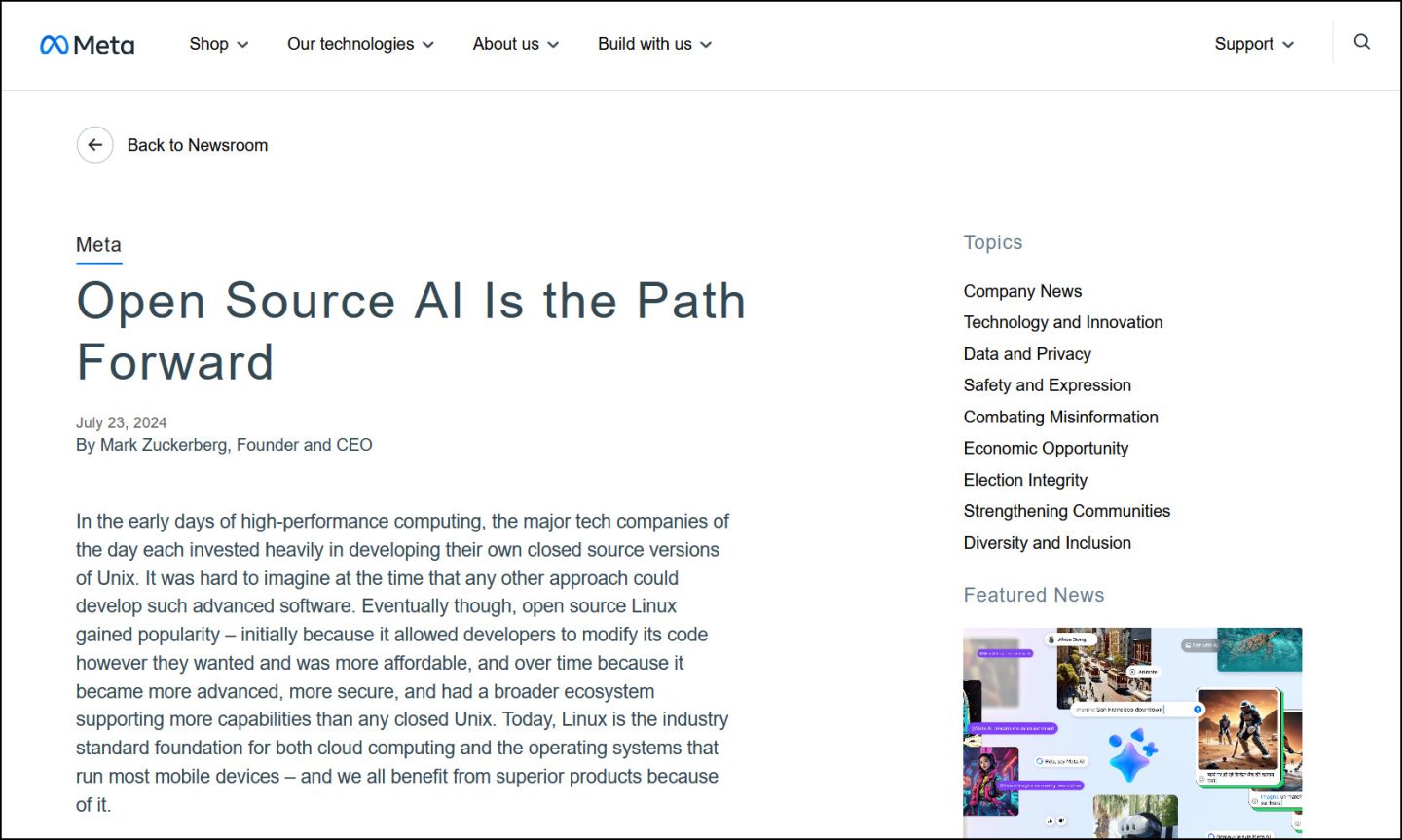Image resolution: width=1402 pixels, height=840 pixels.
Task: Select Technology and Innovation topic
Action: tap(1062, 322)
